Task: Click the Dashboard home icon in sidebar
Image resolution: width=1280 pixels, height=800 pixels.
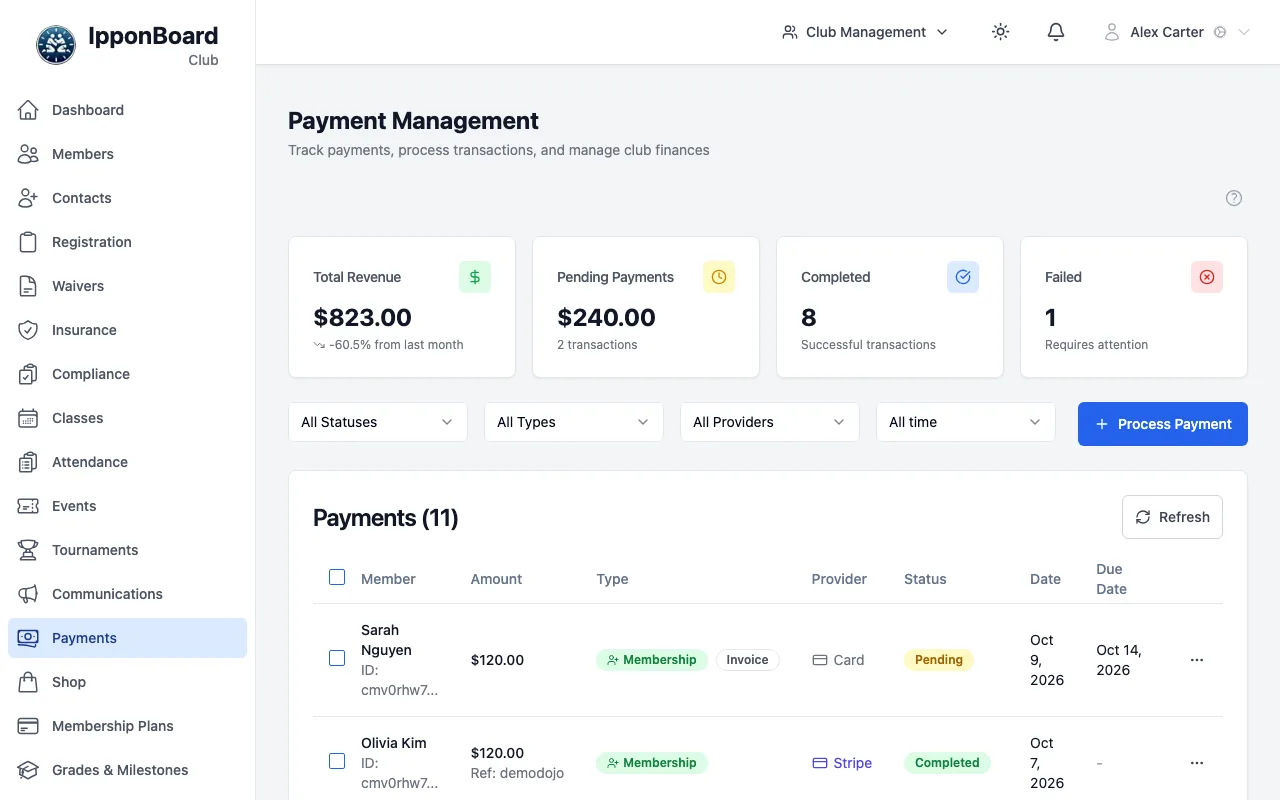Action: click(28, 110)
